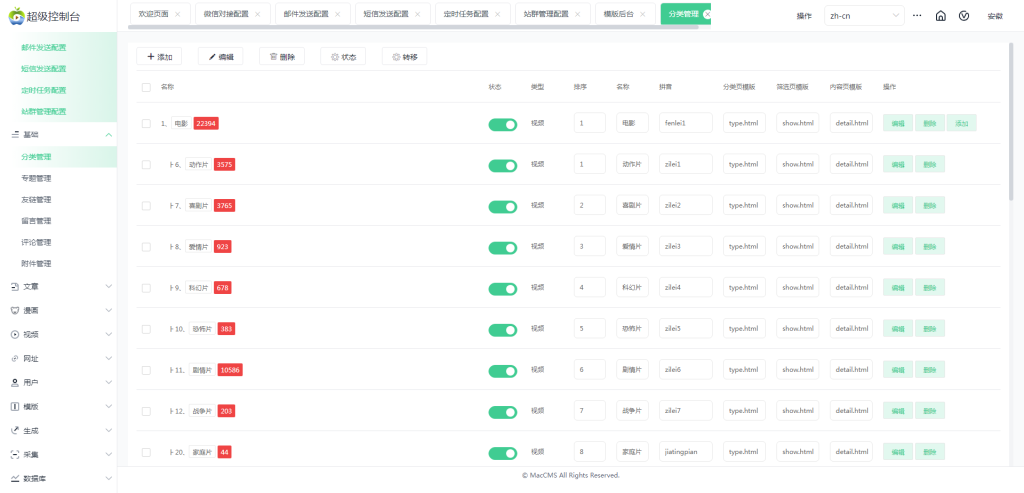Click the 数据库 chart icon in sidebar
The image size is (1024, 493).
coord(15,479)
